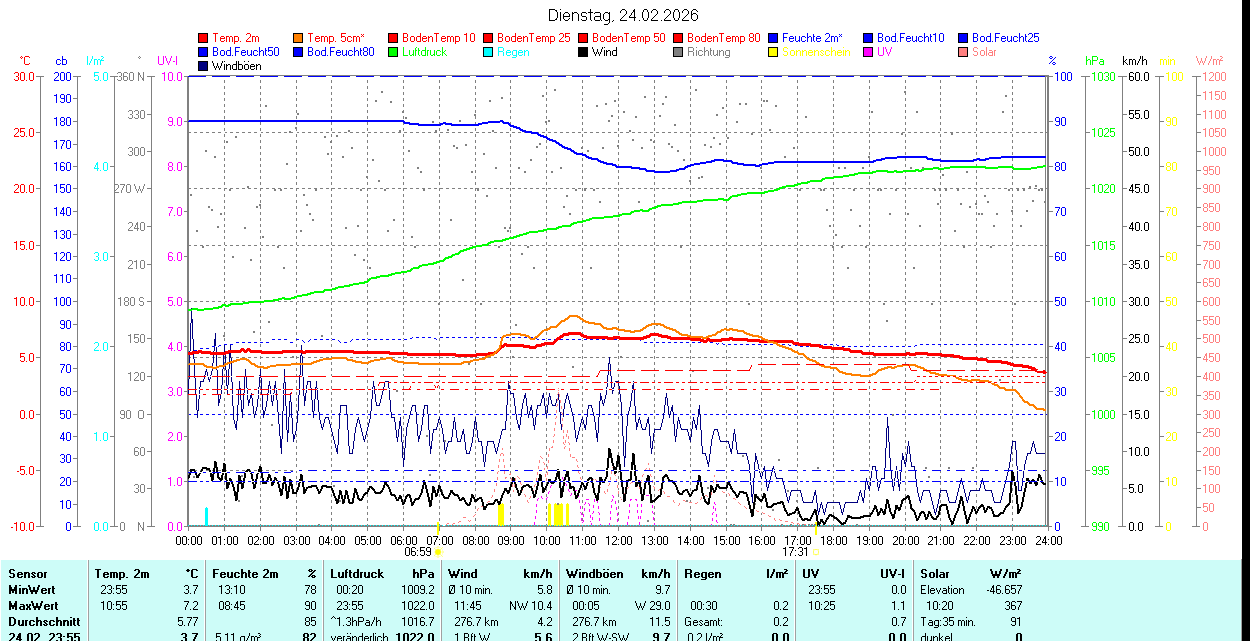Click the max solar value '367'
1250x641 pixels.
pyautogui.click(x=1013, y=606)
